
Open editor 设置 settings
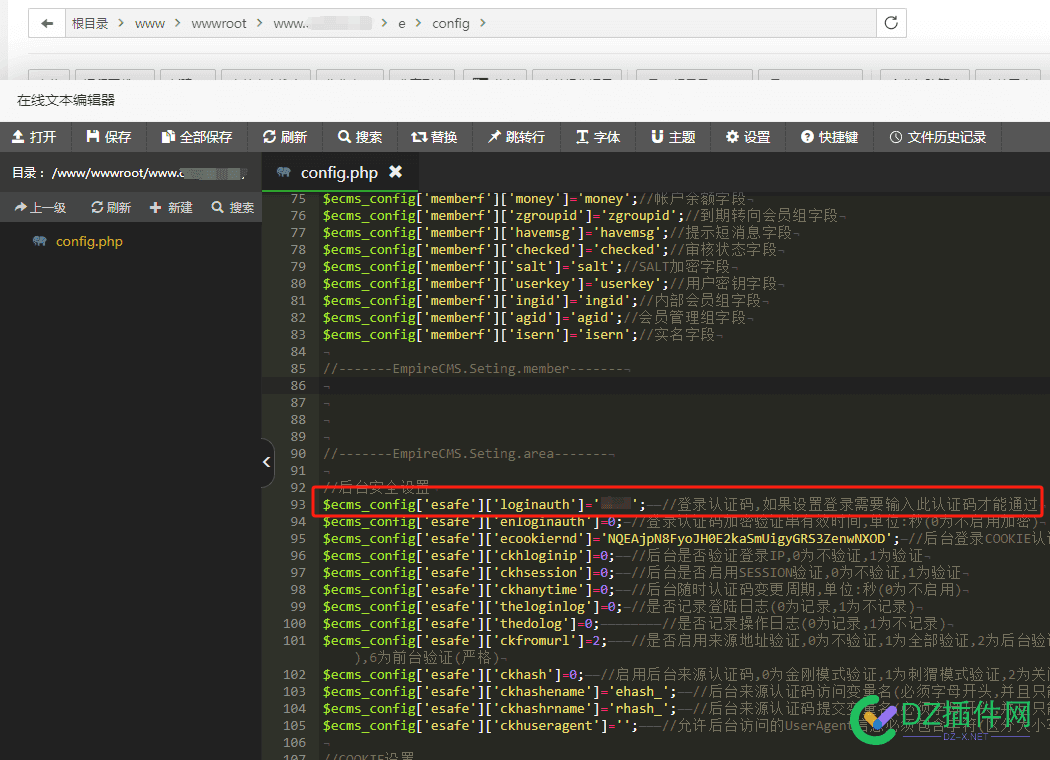[749, 137]
